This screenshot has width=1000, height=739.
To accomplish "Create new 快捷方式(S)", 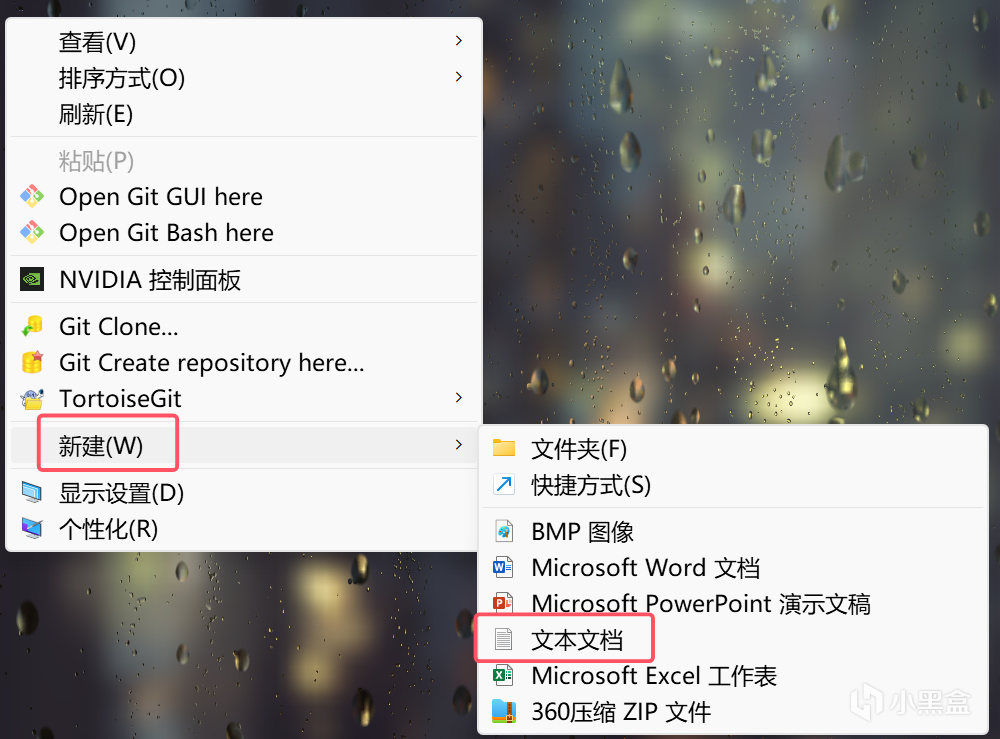I will pos(733,485).
